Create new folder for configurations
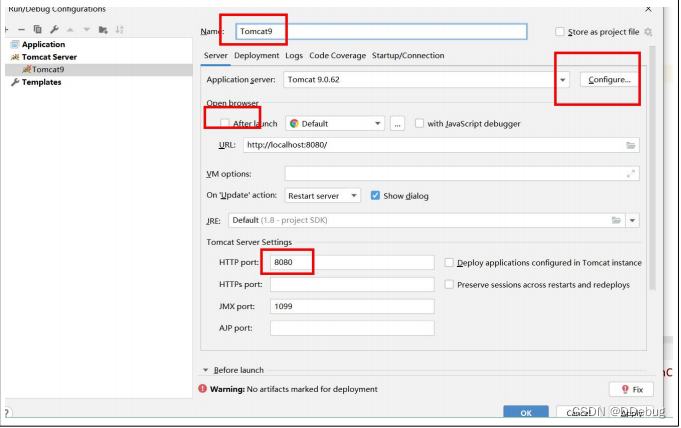This screenshot has width=681, height=428. [103, 30]
